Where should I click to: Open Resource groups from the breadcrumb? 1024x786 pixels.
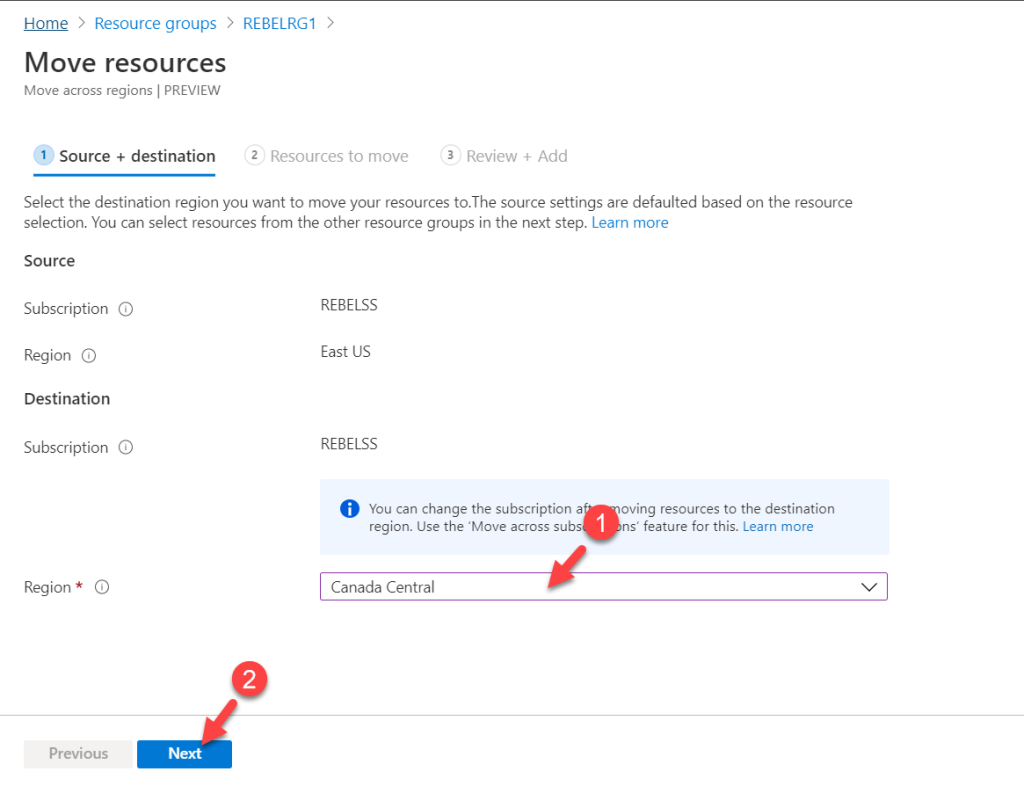[155, 23]
